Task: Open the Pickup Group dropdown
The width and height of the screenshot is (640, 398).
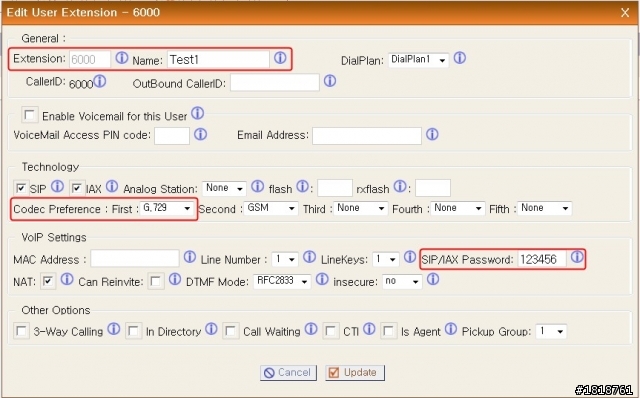Action: [x=551, y=331]
